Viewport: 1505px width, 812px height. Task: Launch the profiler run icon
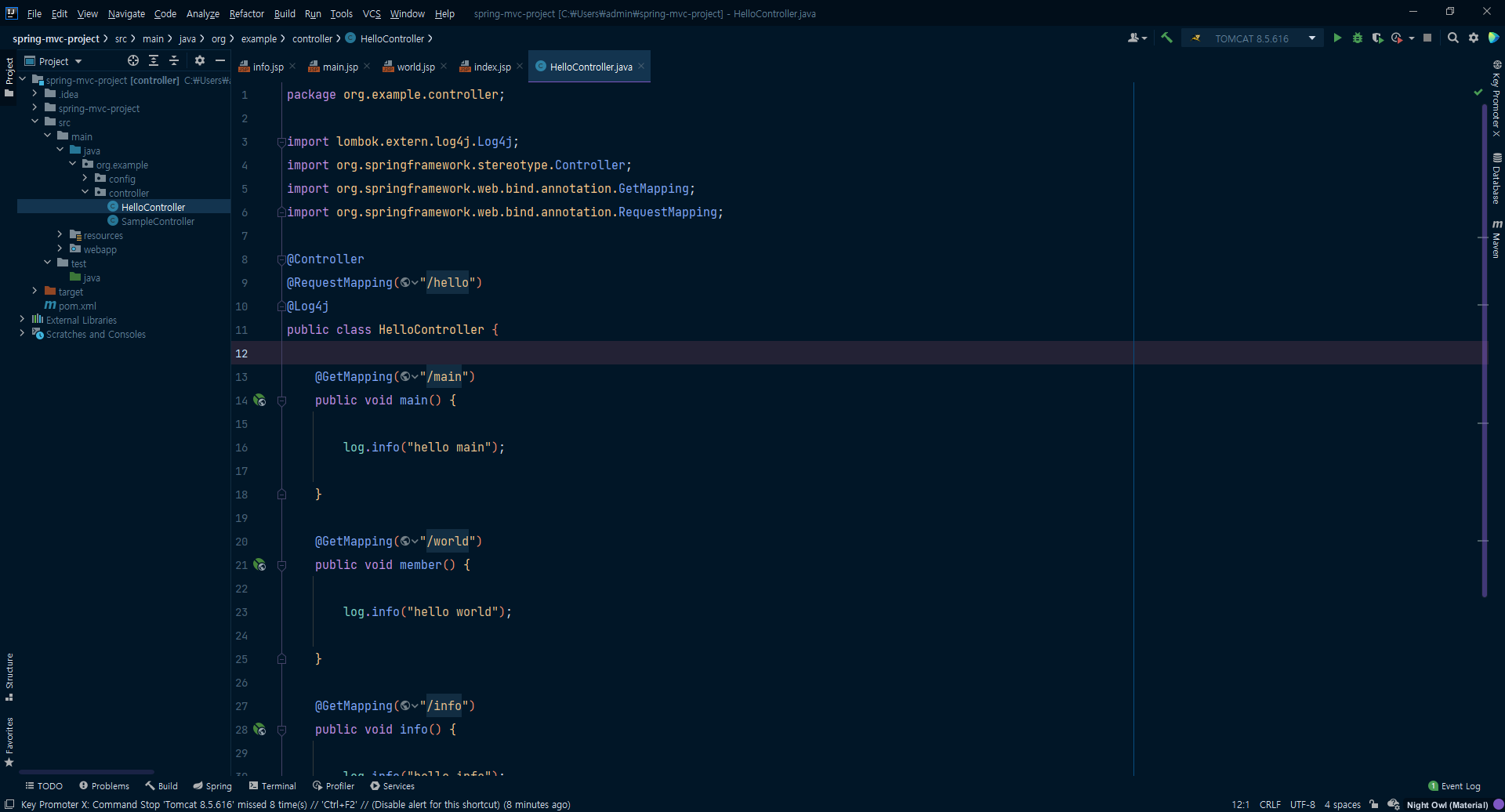coord(1397,38)
